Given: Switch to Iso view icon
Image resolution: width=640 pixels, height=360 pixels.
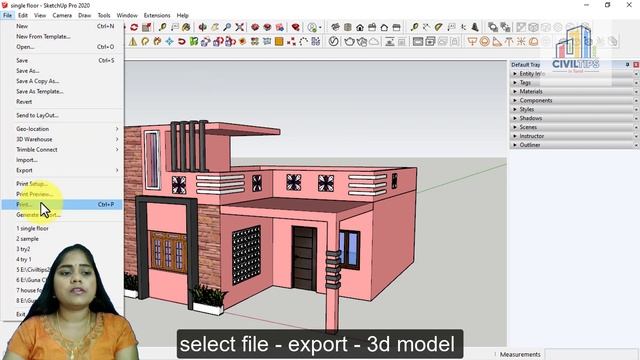Looking at the screenshot, I should point(336,27).
